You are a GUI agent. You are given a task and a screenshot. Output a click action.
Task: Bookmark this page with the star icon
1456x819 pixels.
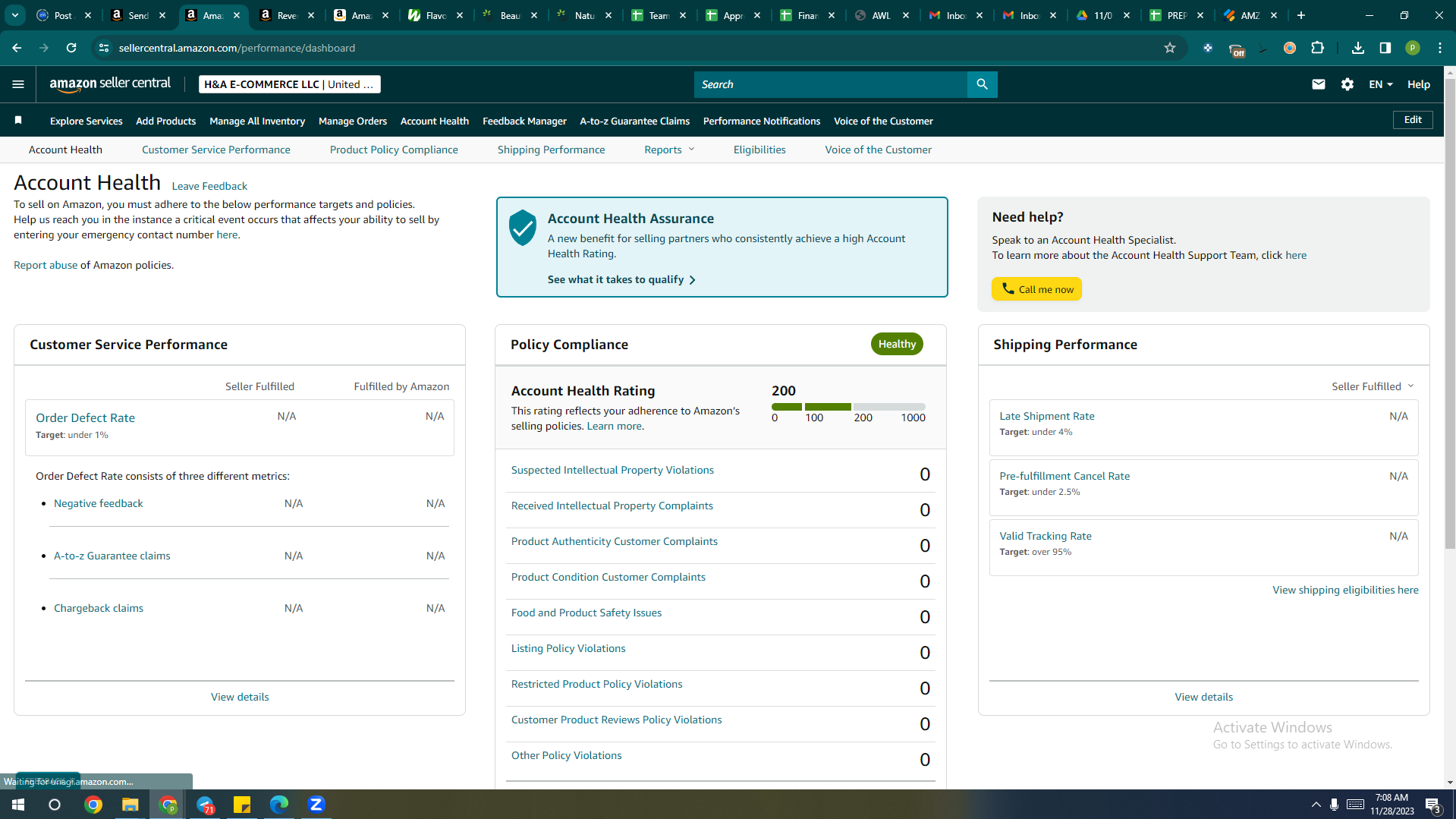coord(1170,48)
